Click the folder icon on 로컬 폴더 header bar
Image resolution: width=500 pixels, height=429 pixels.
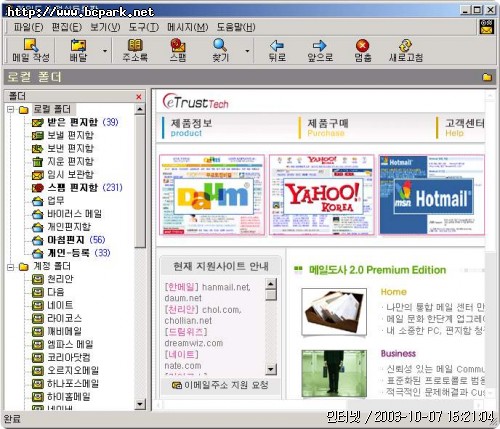(487, 77)
